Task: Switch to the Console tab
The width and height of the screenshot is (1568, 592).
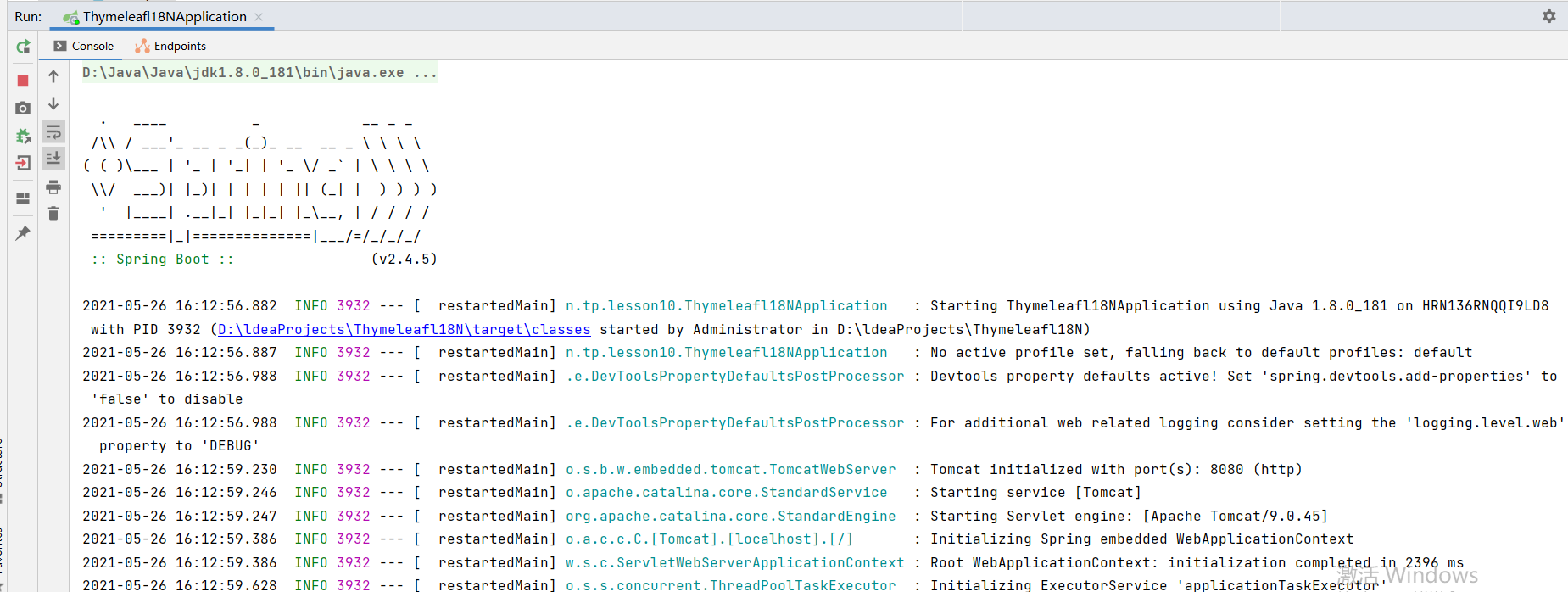Action: 83,46
